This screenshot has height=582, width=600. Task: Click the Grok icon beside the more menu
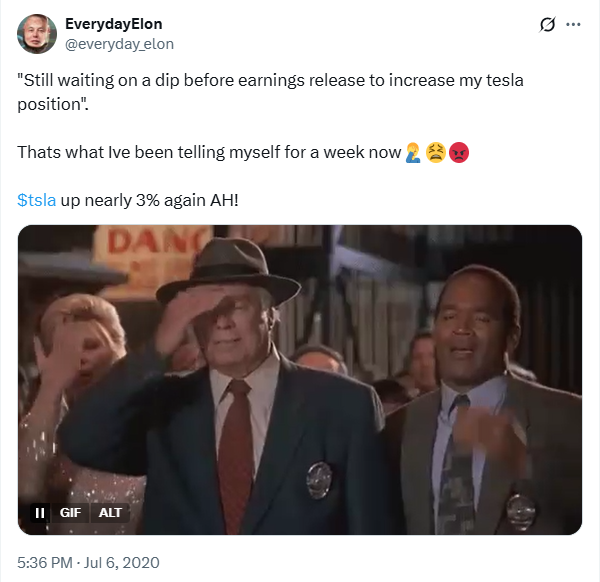547,23
